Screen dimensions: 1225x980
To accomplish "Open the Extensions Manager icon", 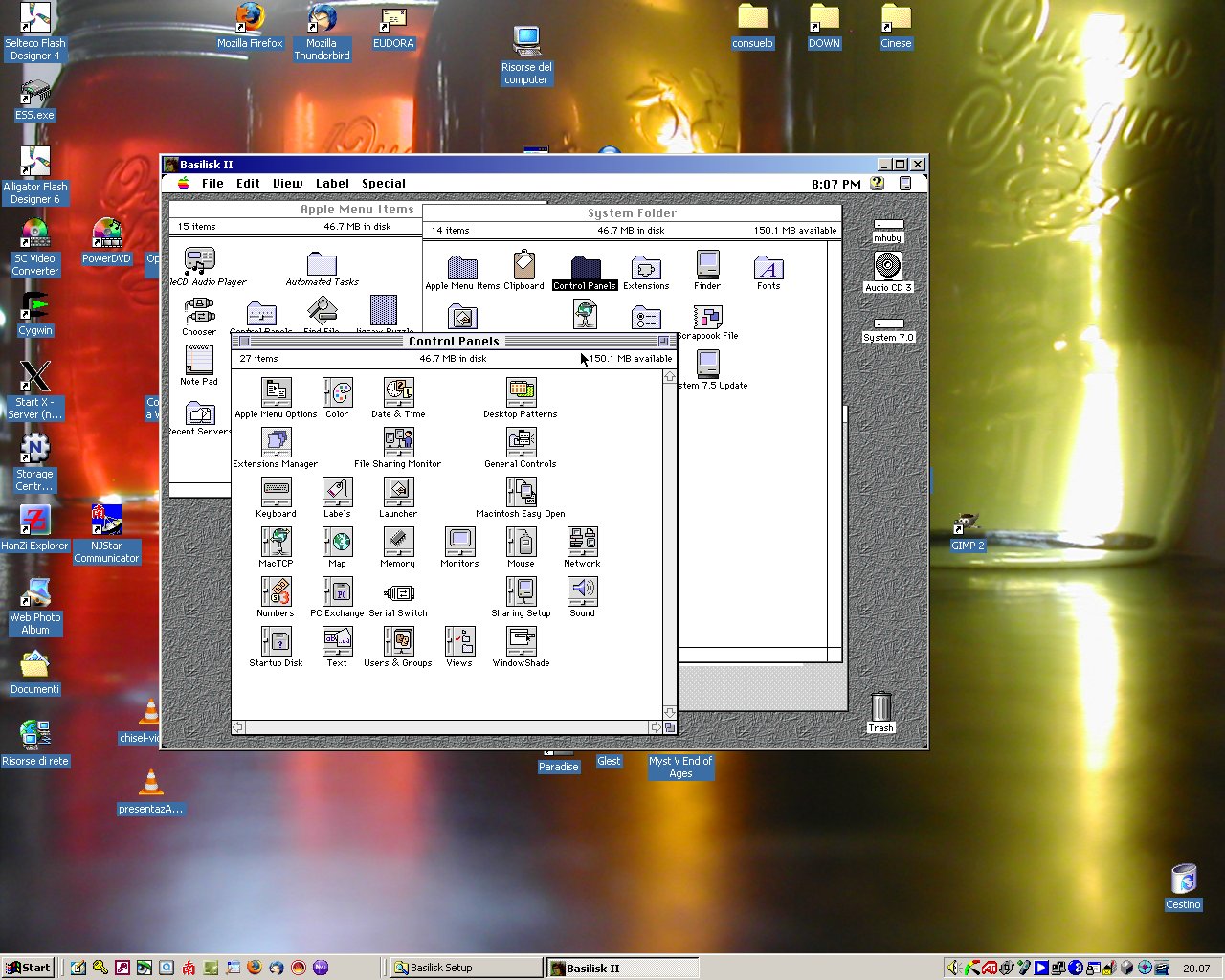I will (276, 442).
